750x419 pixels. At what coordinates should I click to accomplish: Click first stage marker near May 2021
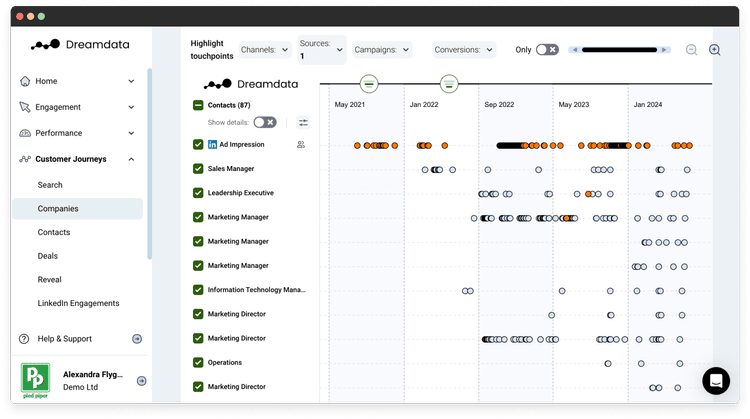(x=369, y=84)
